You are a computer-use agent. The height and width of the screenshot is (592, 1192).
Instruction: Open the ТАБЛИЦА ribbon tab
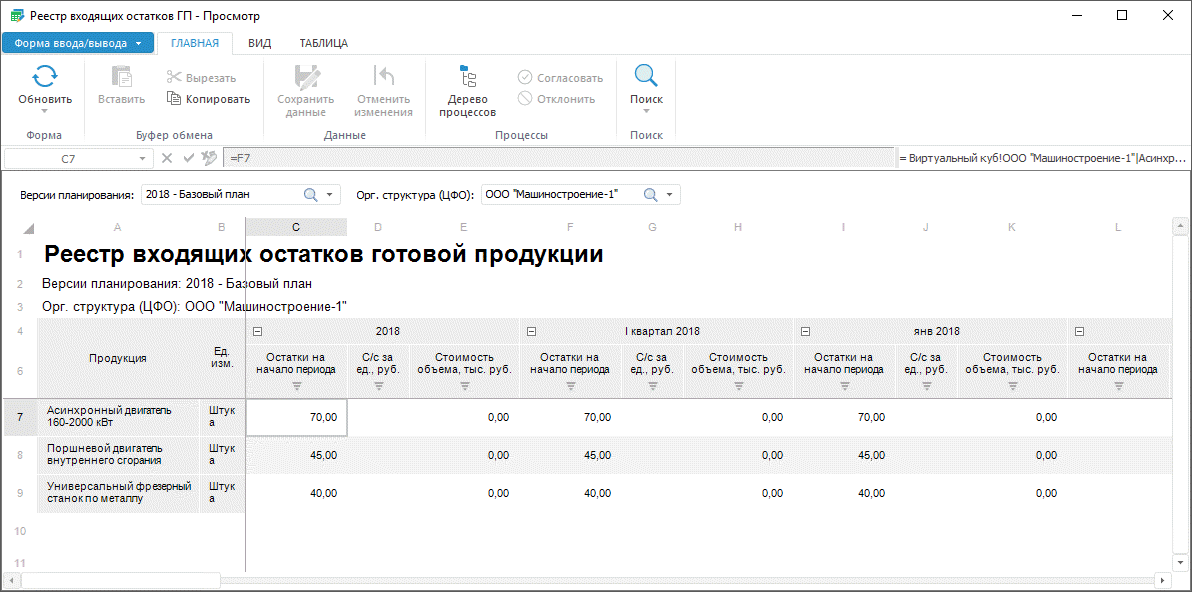tap(323, 43)
